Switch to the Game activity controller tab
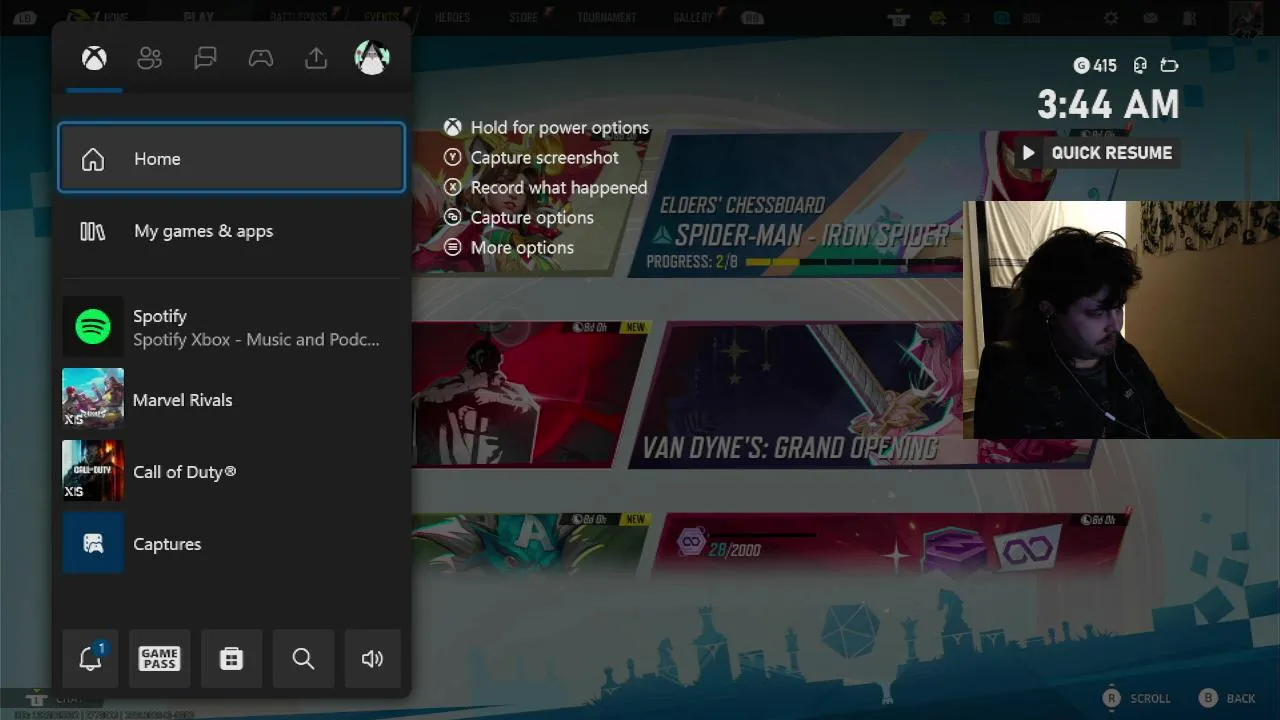This screenshot has height=720, width=1280. click(x=261, y=58)
